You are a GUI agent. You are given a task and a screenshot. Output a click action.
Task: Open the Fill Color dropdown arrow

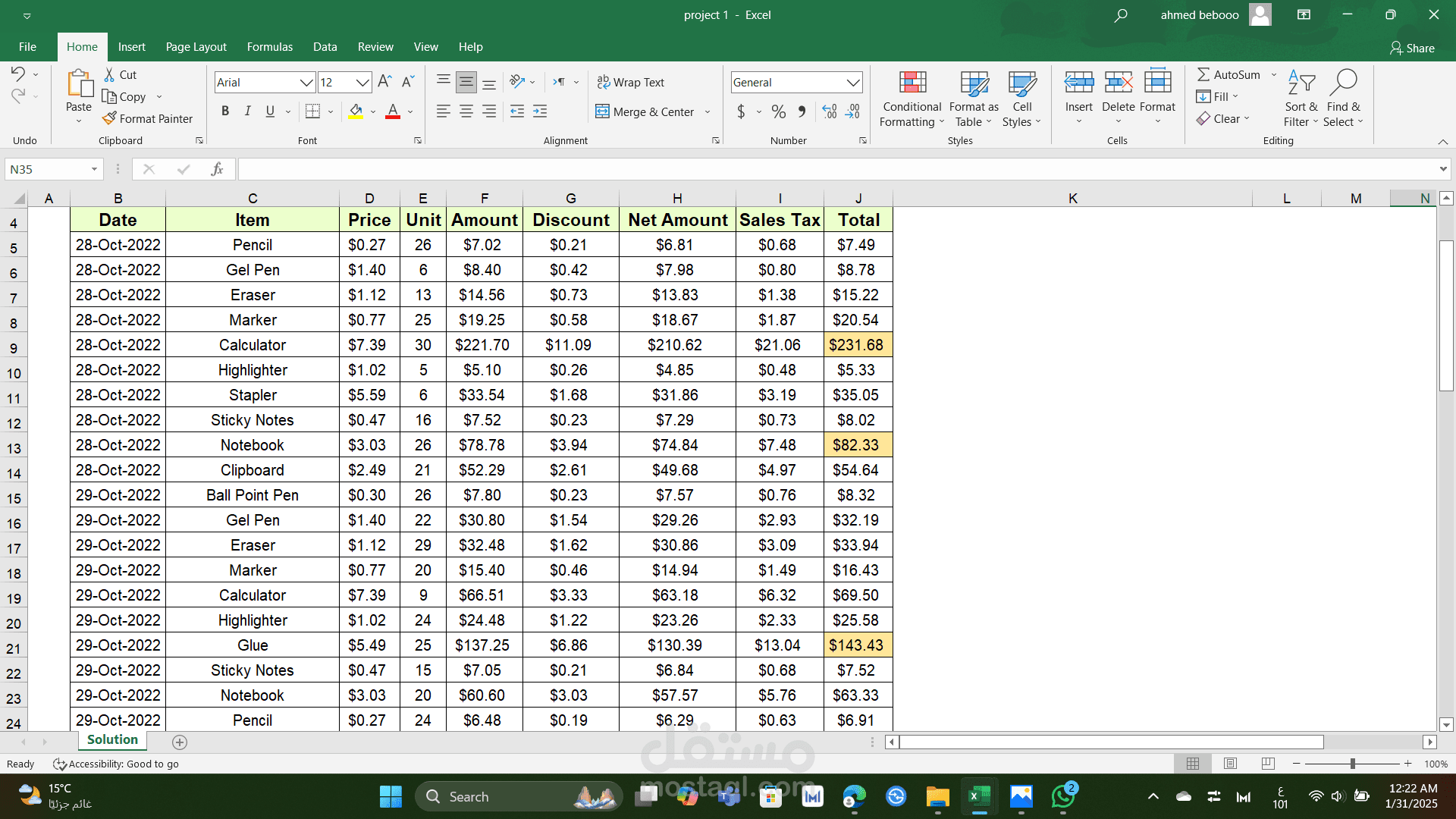(373, 112)
